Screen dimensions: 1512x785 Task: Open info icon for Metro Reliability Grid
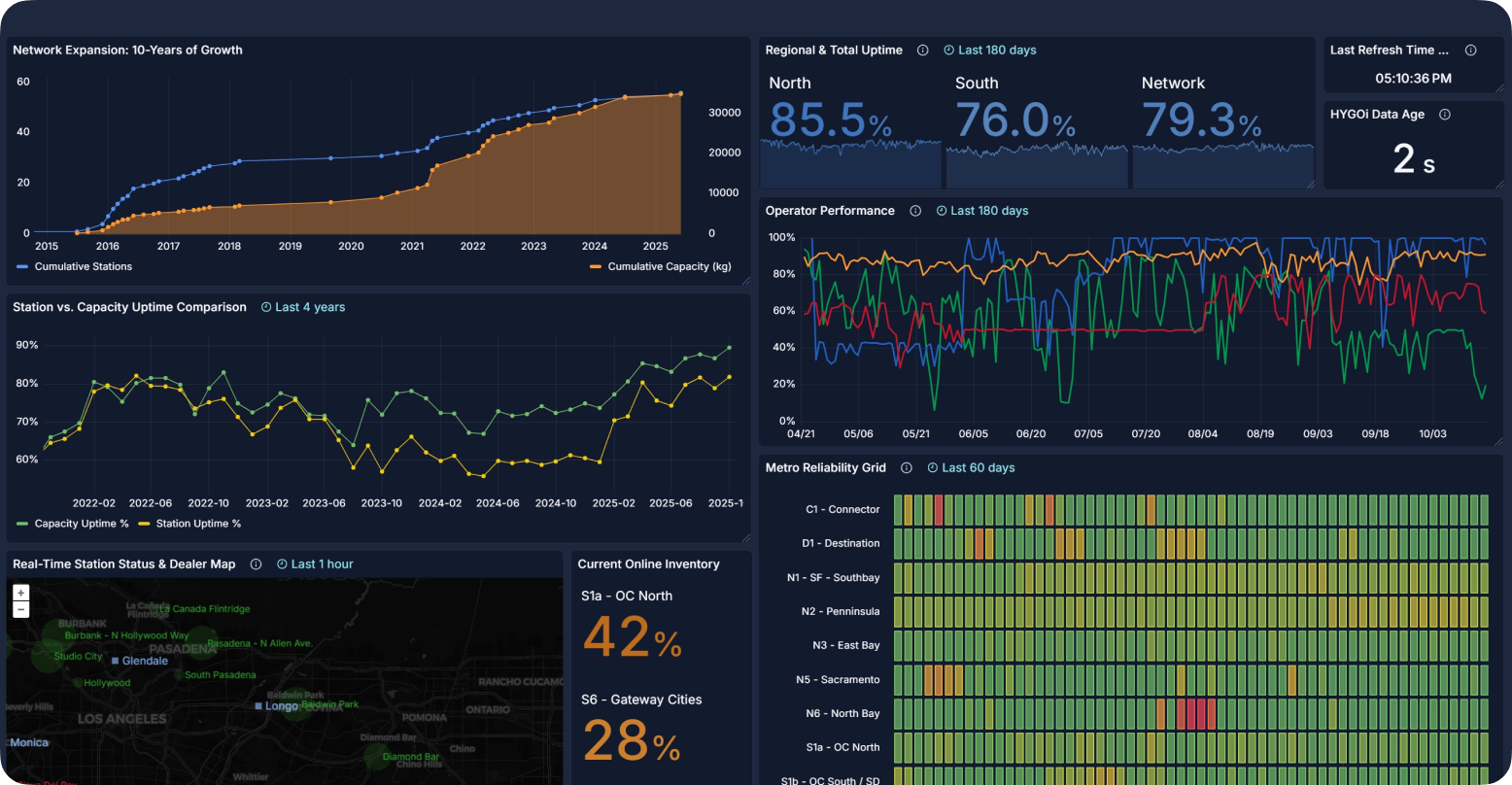point(907,468)
